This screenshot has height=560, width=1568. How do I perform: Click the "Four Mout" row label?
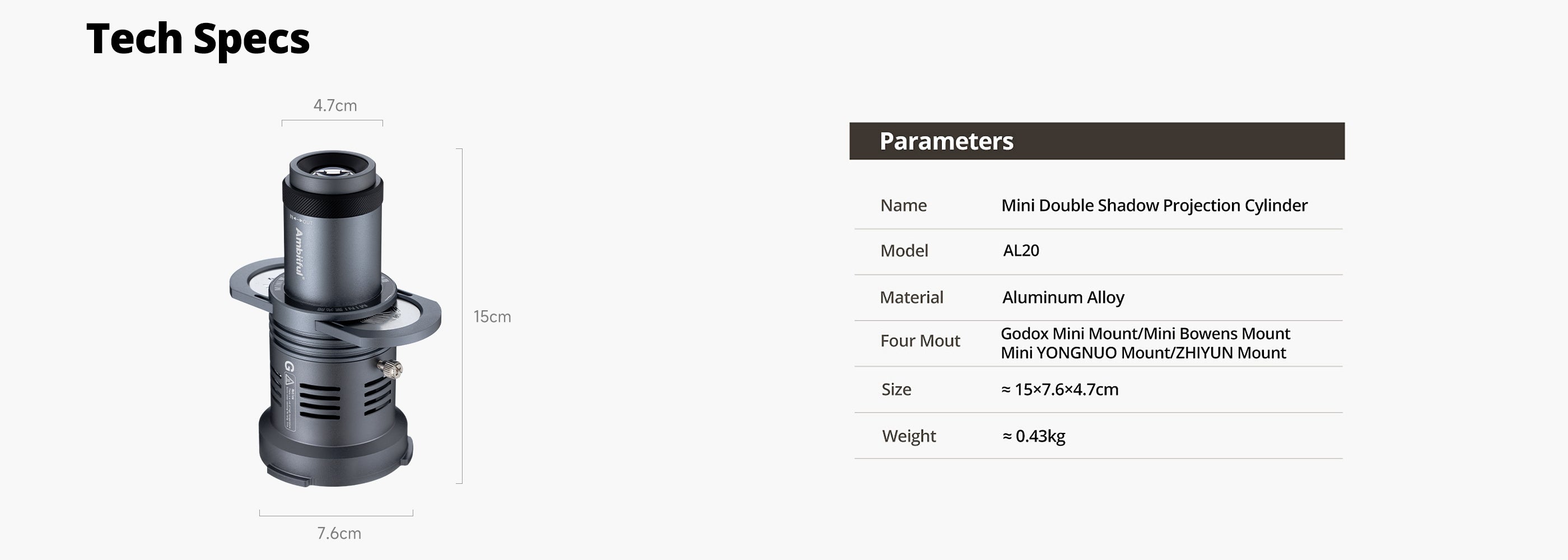pos(920,341)
